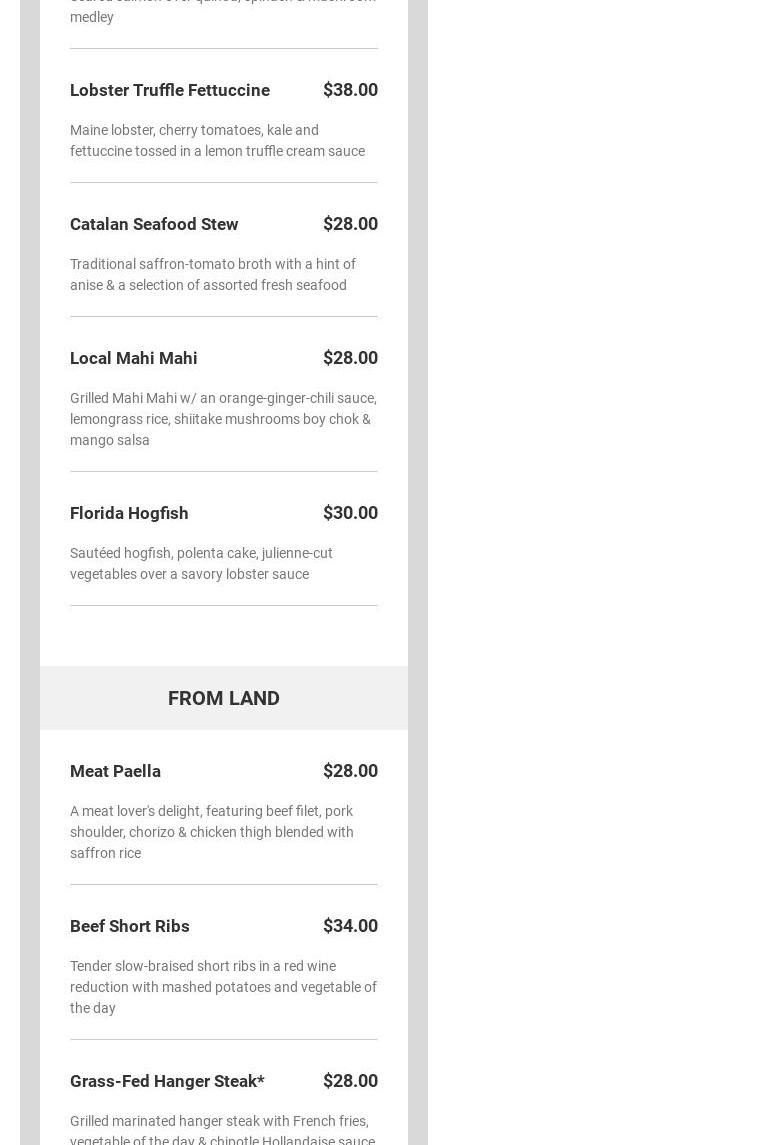Click the Catalan Seafood Stew $28.00 price
770x1145 pixels.
[350, 224]
